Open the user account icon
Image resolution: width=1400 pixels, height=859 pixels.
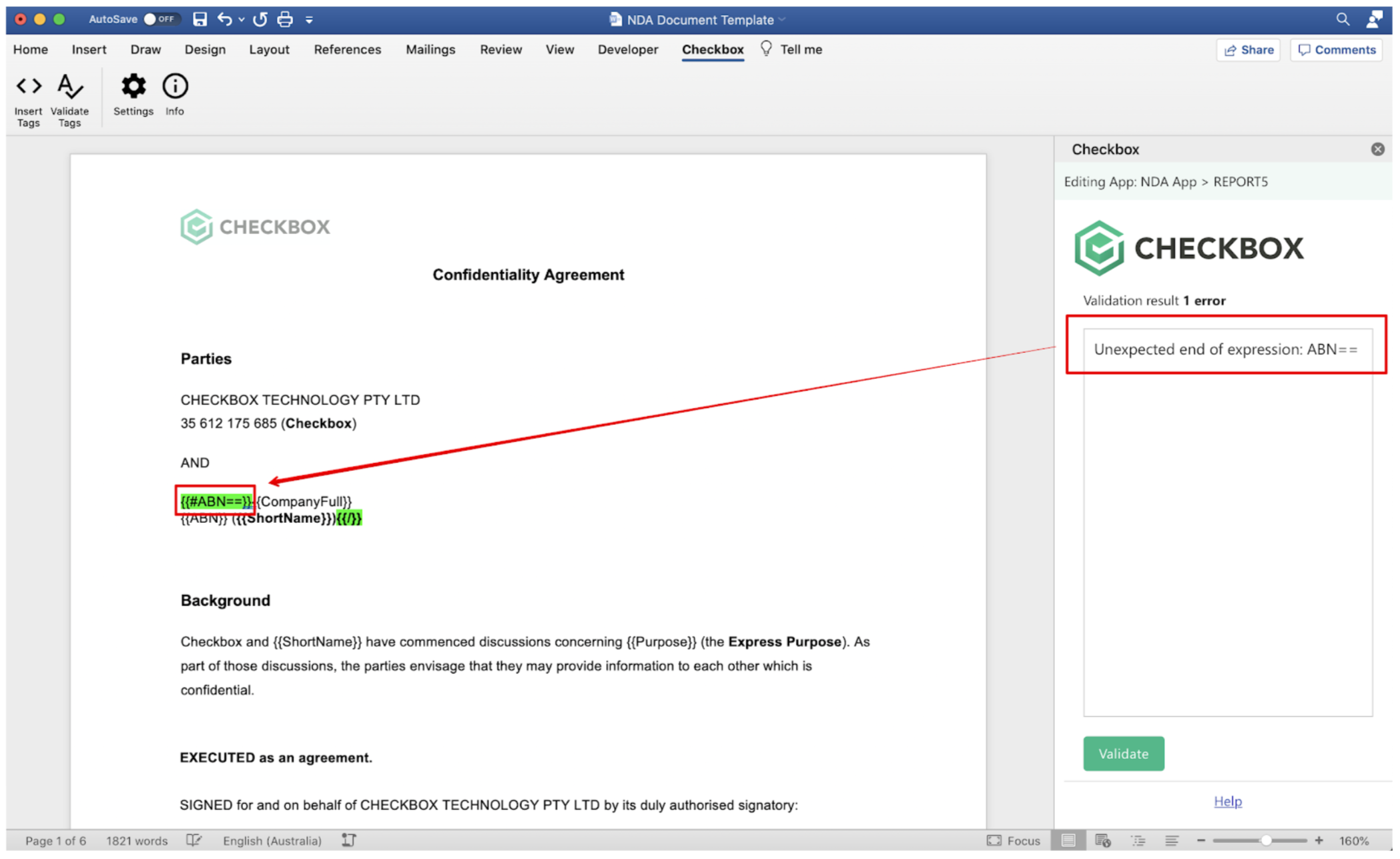pyautogui.click(x=1374, y=19)
